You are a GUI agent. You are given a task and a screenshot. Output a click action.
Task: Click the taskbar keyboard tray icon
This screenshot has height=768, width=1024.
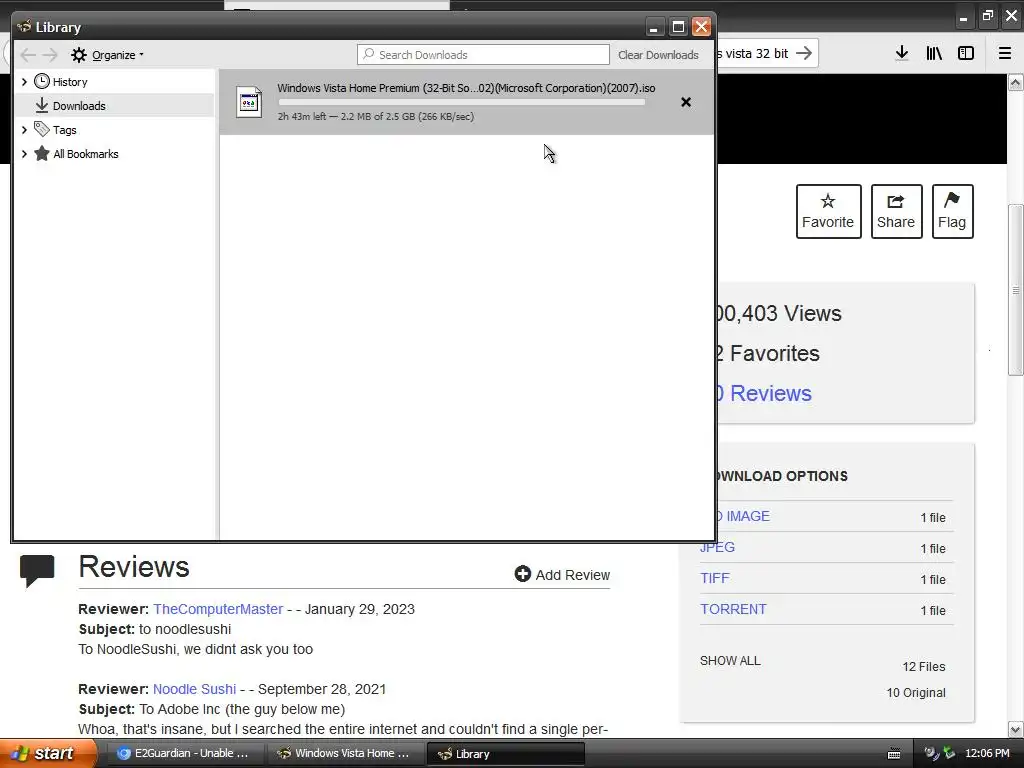(894, 754)
